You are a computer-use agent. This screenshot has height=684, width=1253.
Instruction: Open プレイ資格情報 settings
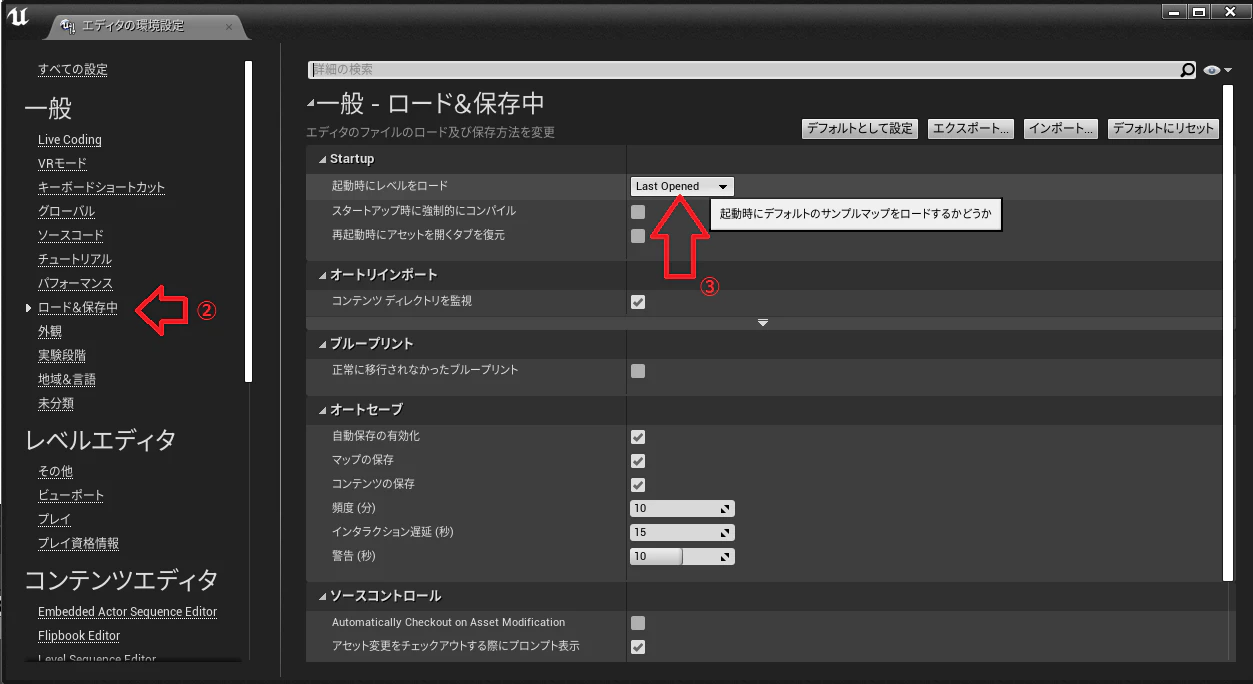[x=78, y=544]
